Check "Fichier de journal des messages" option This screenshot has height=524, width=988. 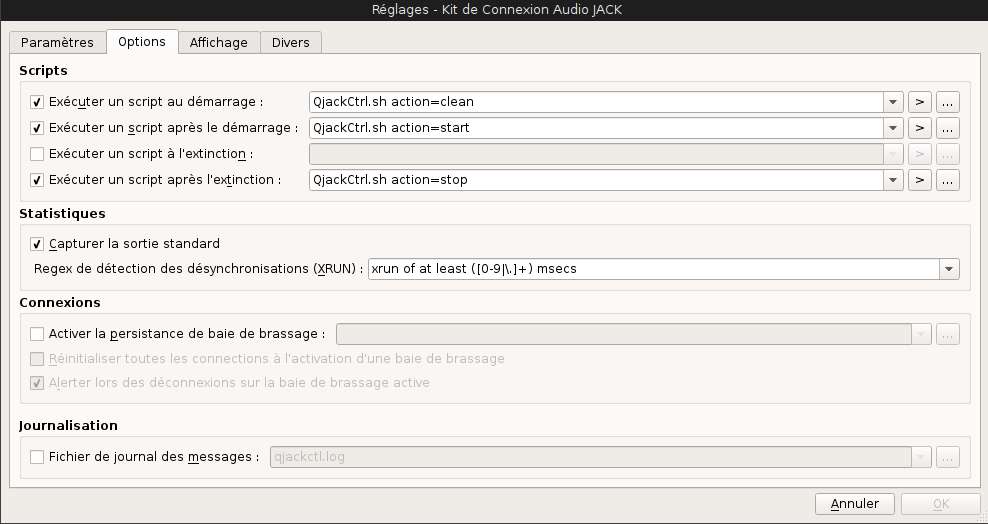point(38,457)
